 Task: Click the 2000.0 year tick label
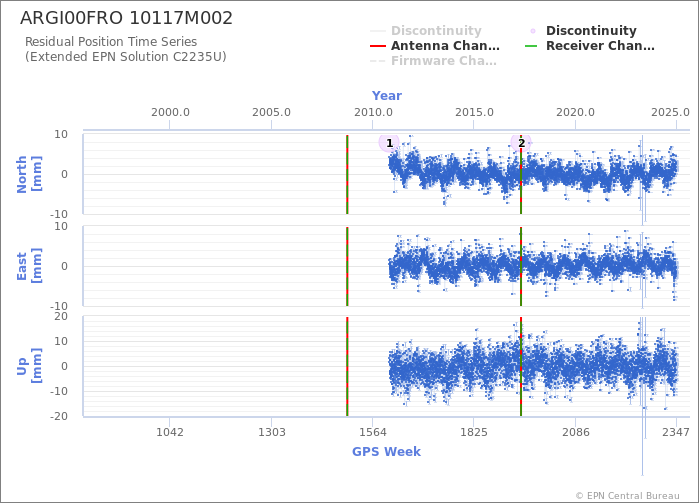170,112
